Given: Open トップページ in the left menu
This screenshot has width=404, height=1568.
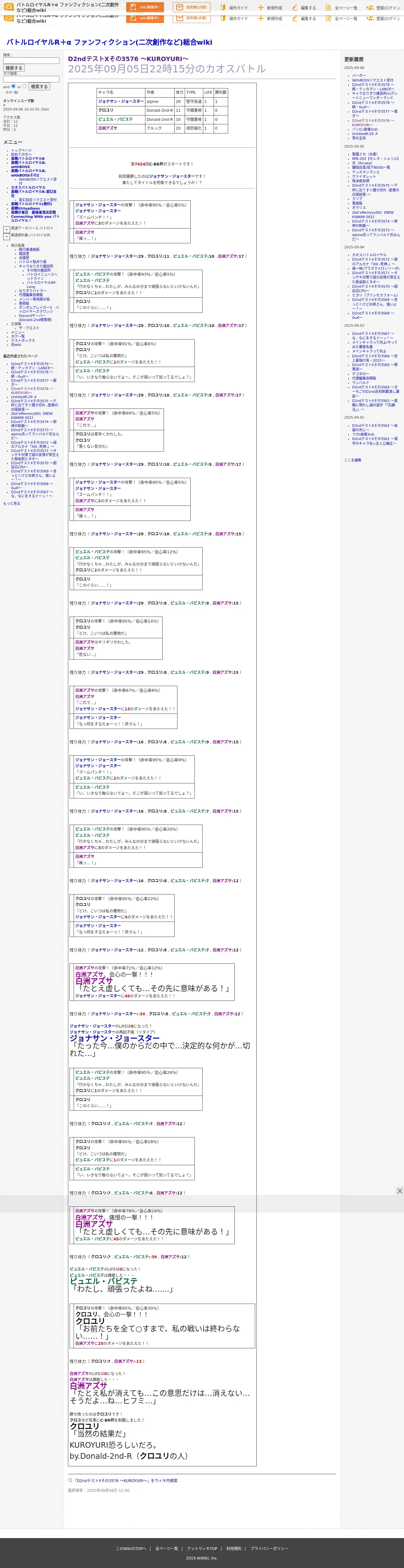Looking at the screenshot, I should [x=21, y=150].
